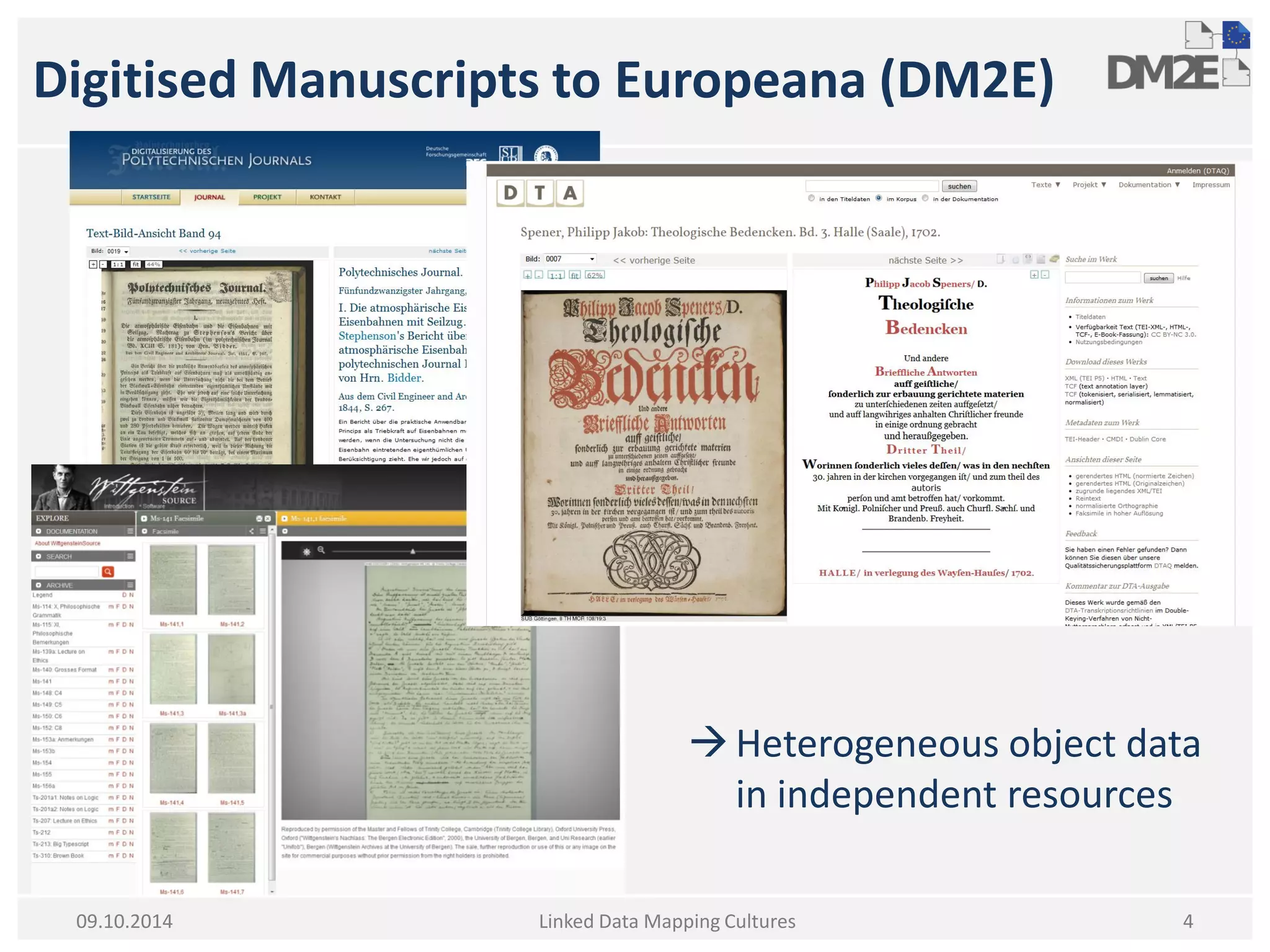Toggle the Ms-141 Facsimile panel header arrow
The height and width of the screenshot is (952, 1270).
pos(144,518)
